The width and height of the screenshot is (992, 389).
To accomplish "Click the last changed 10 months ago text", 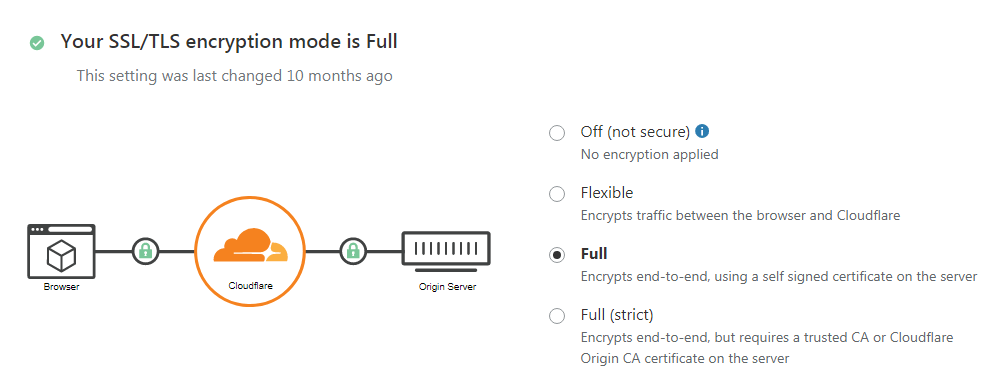I will [x=235, y=76].
